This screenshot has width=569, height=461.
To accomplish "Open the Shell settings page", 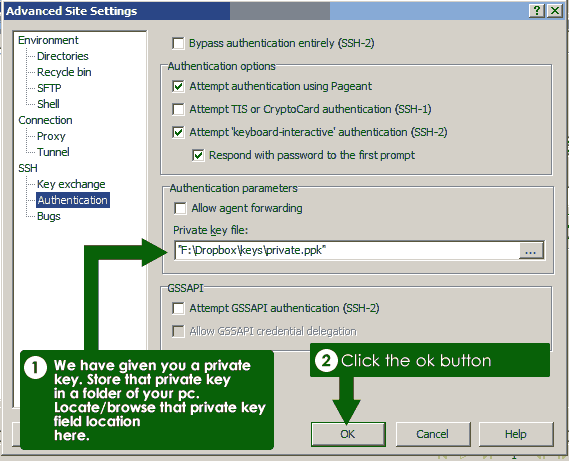I will (x=48, y=104).
